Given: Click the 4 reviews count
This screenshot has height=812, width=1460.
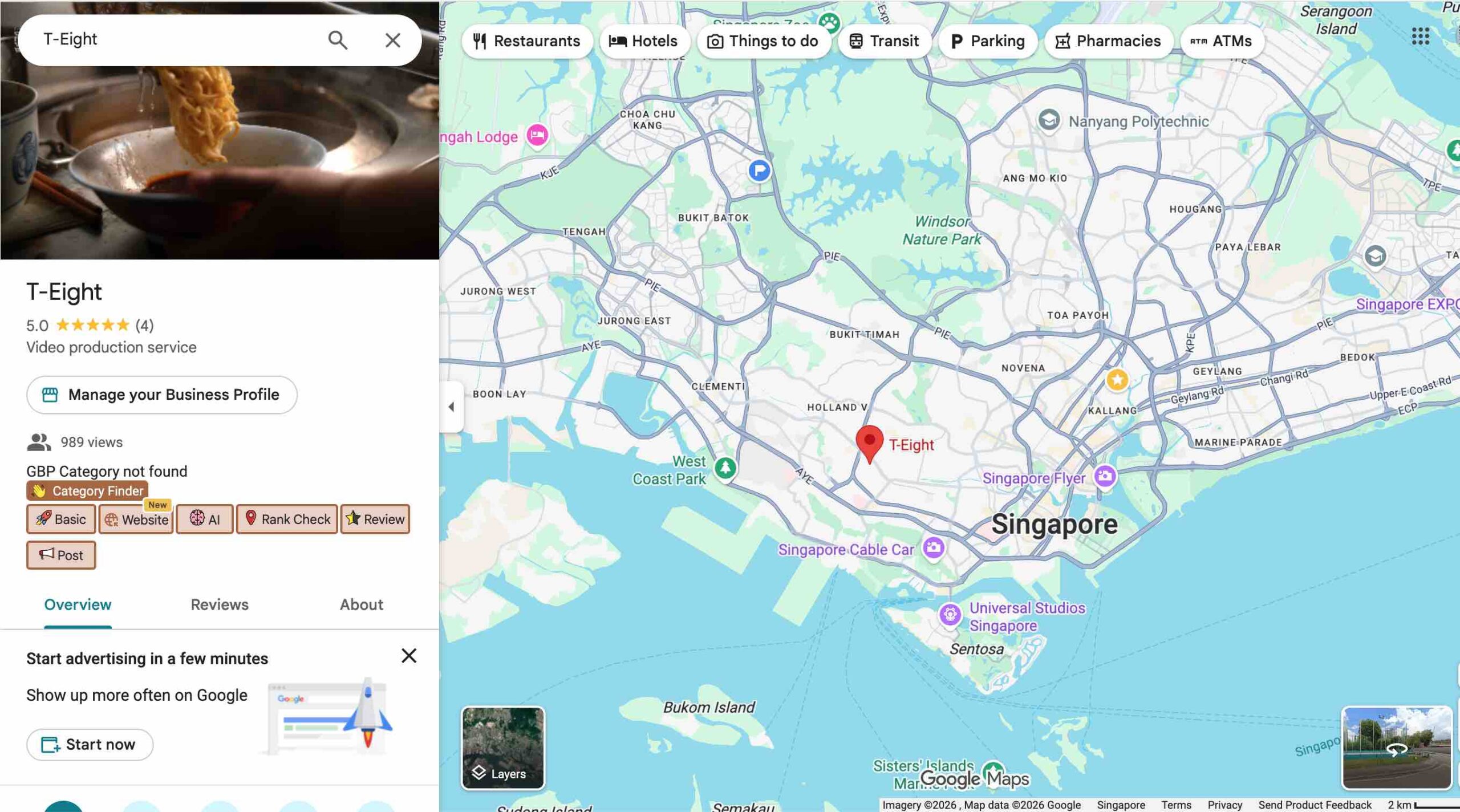Looking at the screenshot, I should coord(144,325).
